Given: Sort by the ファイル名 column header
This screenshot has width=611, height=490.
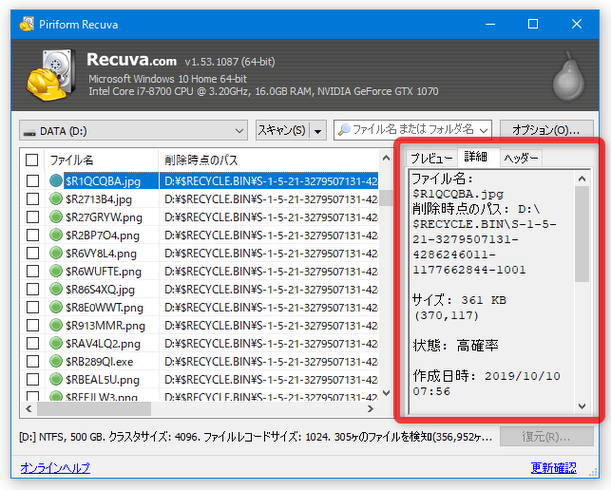Looking at the screenshot, I should point(101,160).
